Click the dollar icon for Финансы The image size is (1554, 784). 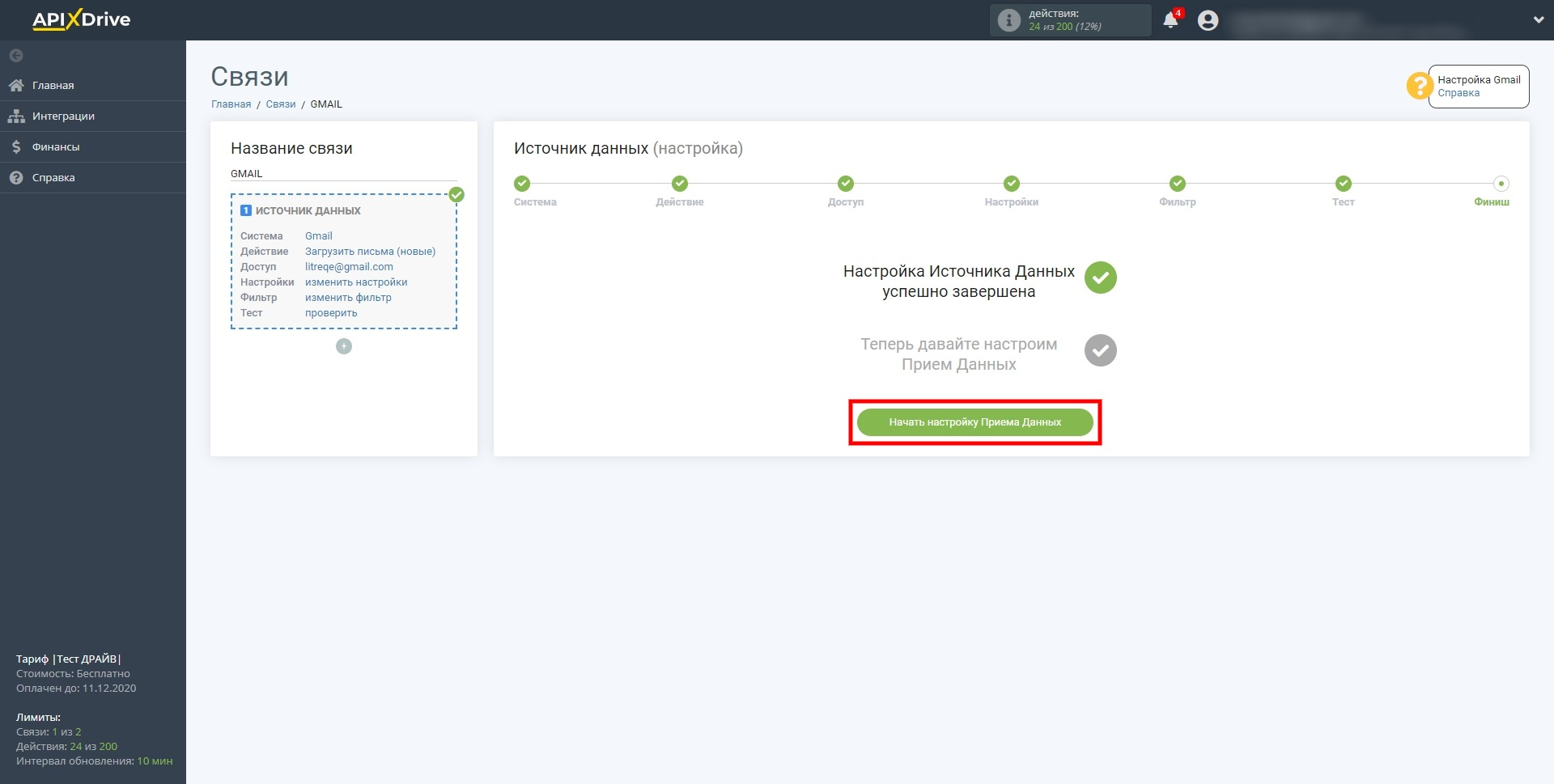(x=16, y=146)
